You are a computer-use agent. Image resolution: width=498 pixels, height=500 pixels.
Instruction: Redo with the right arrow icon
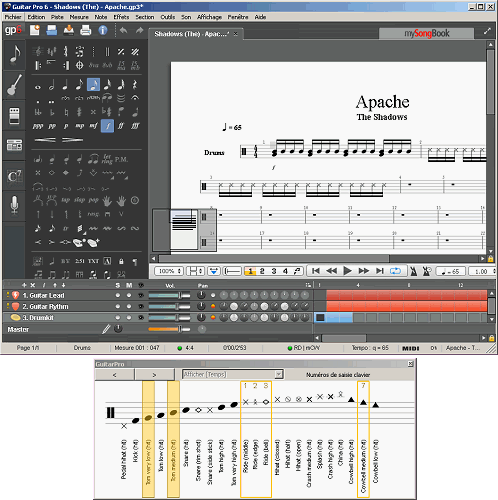click(x=139, y=30)
